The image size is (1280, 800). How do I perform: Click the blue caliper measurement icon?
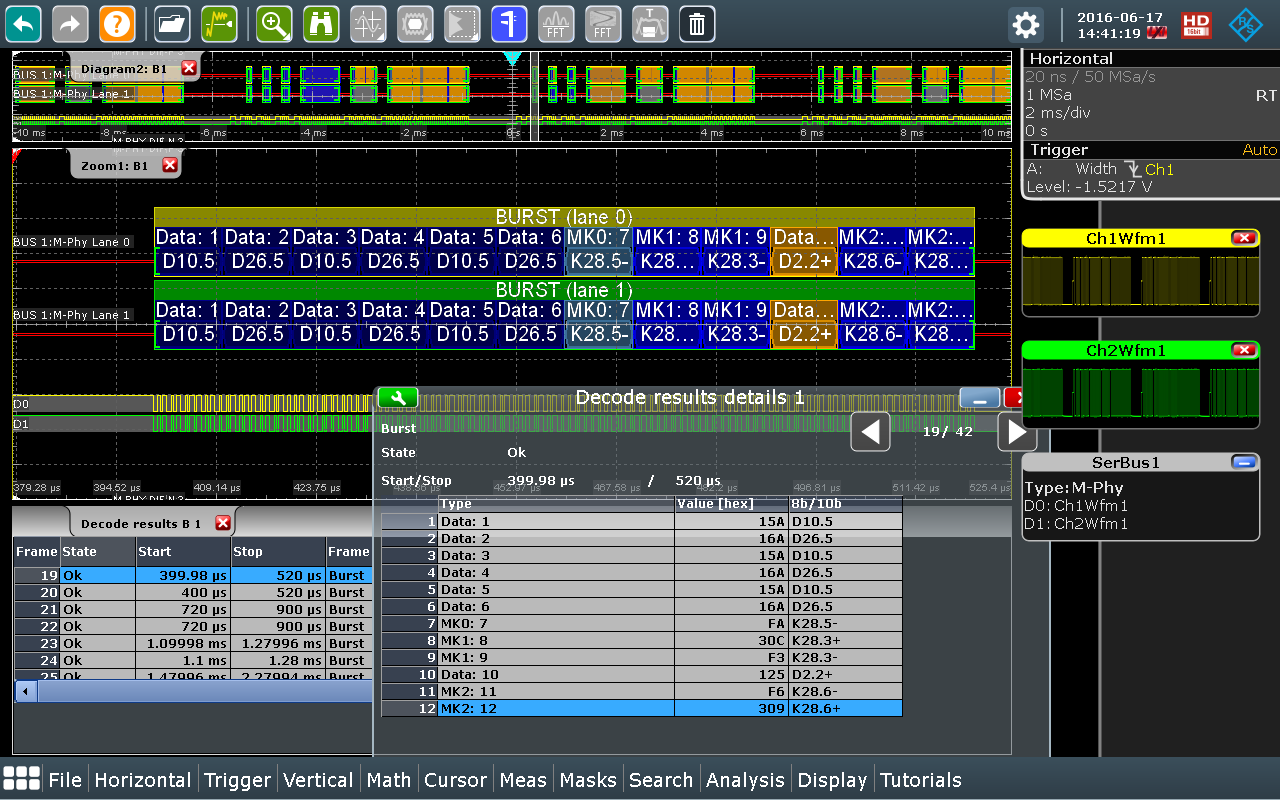[509, 24]
